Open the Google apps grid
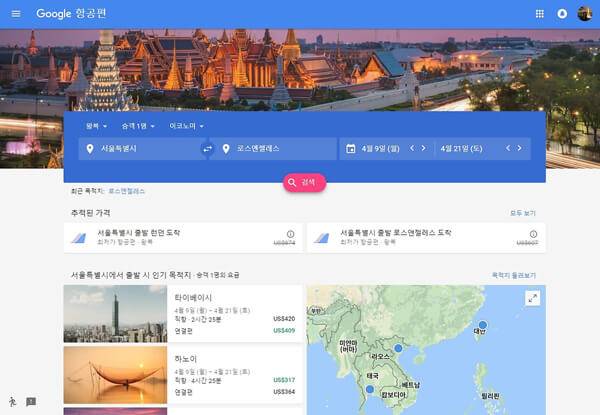 click(540, 14)
